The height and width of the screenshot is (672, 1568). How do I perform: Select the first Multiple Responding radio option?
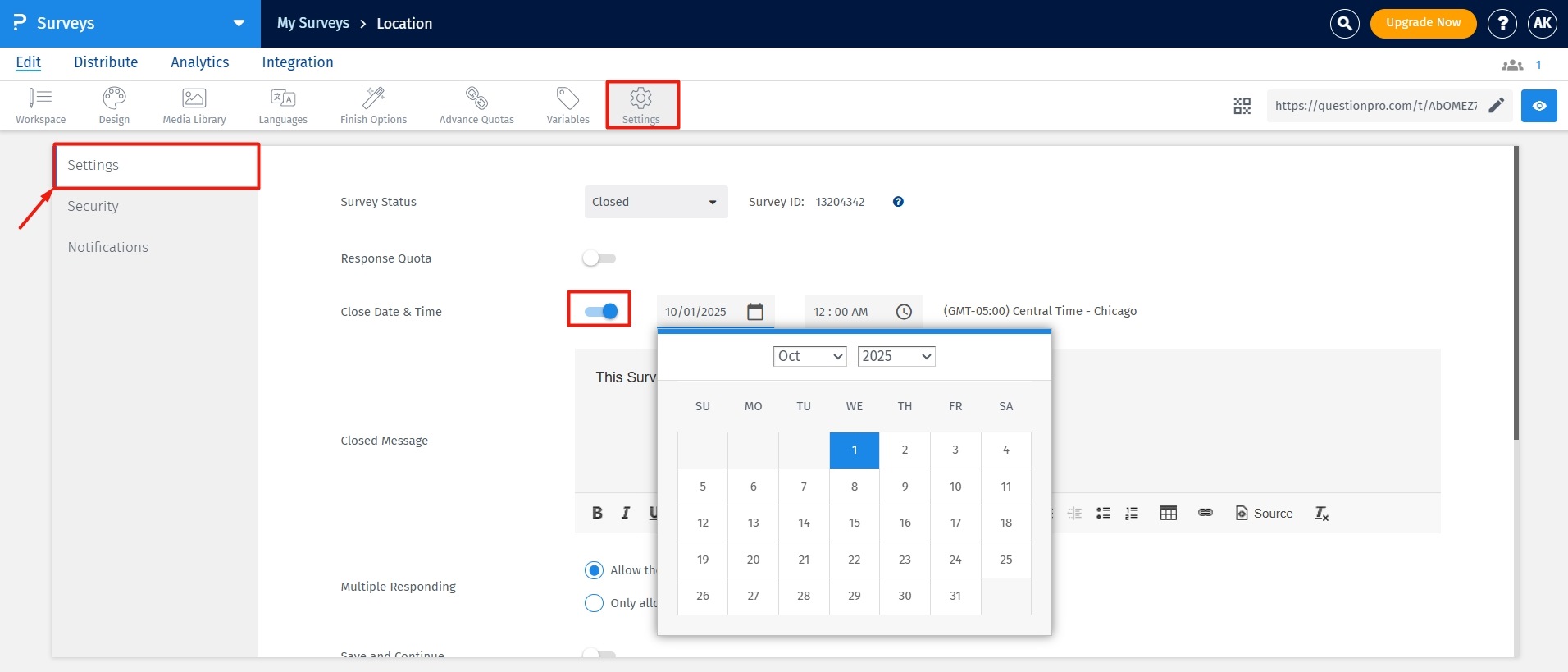tap(594, 570)
